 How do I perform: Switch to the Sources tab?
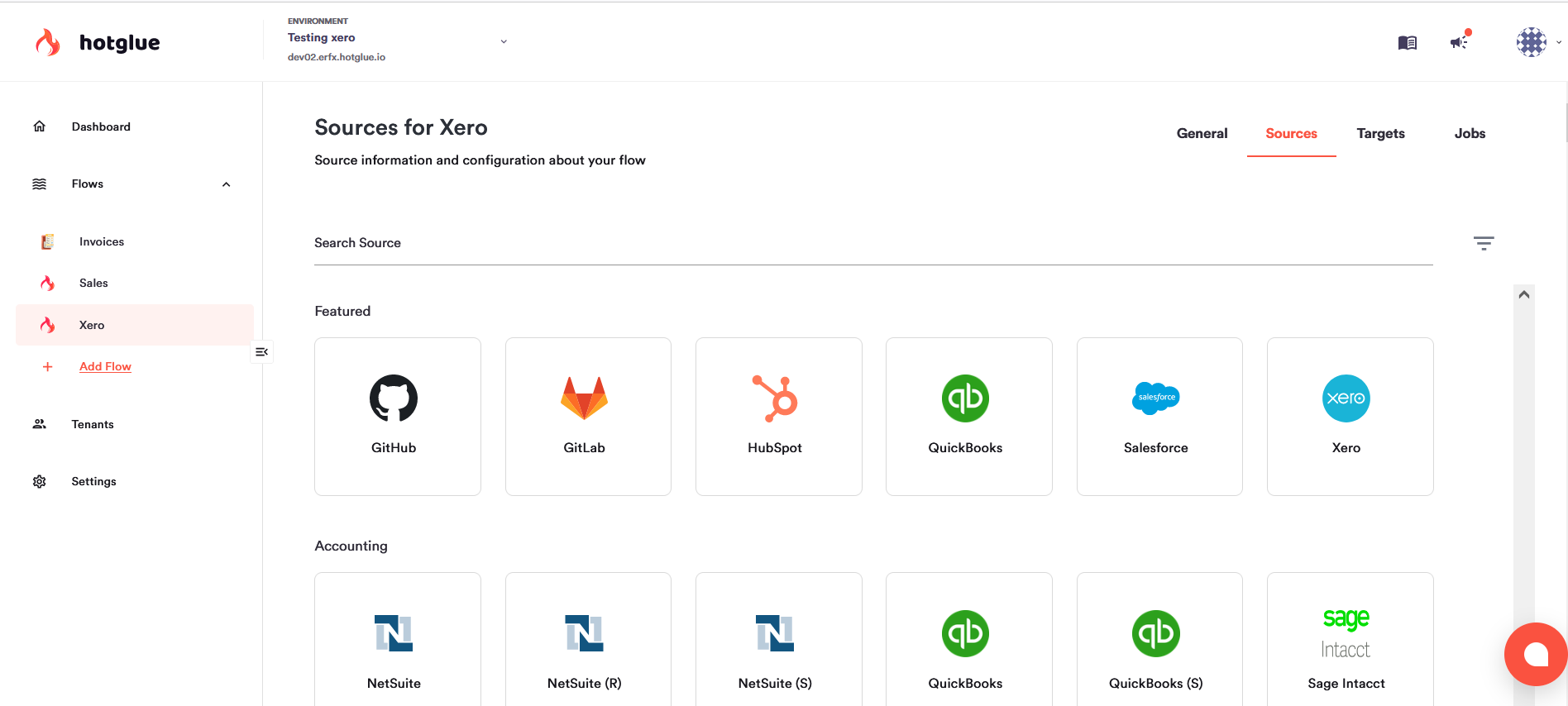[1291, 133]
